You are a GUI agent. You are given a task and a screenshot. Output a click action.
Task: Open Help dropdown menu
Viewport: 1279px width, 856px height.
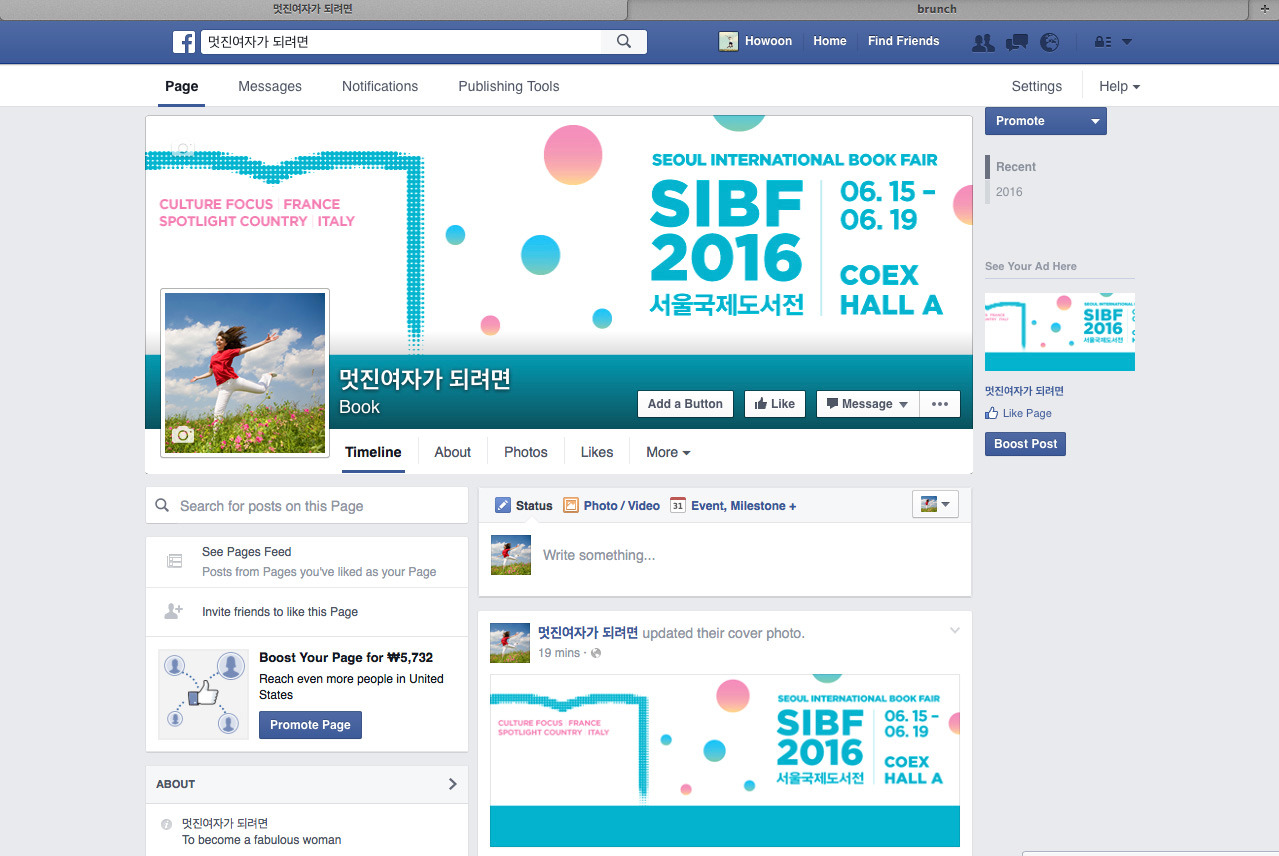[x=1119, y=86]
